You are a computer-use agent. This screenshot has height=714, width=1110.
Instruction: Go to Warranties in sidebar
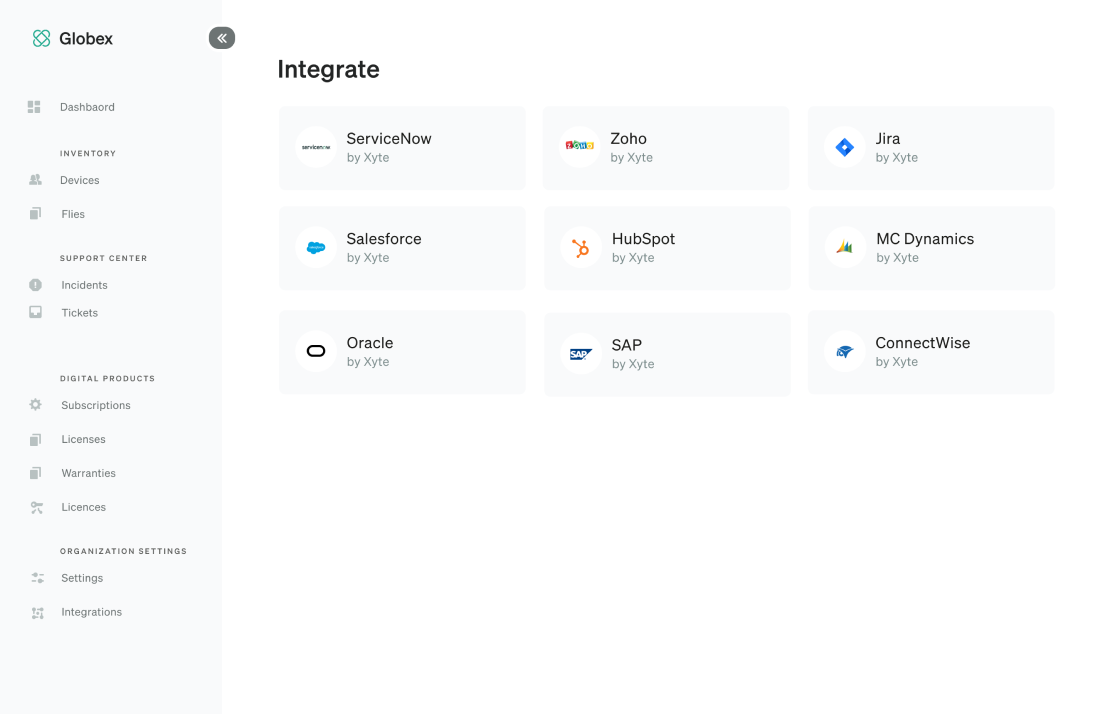(x=88, y=473)
